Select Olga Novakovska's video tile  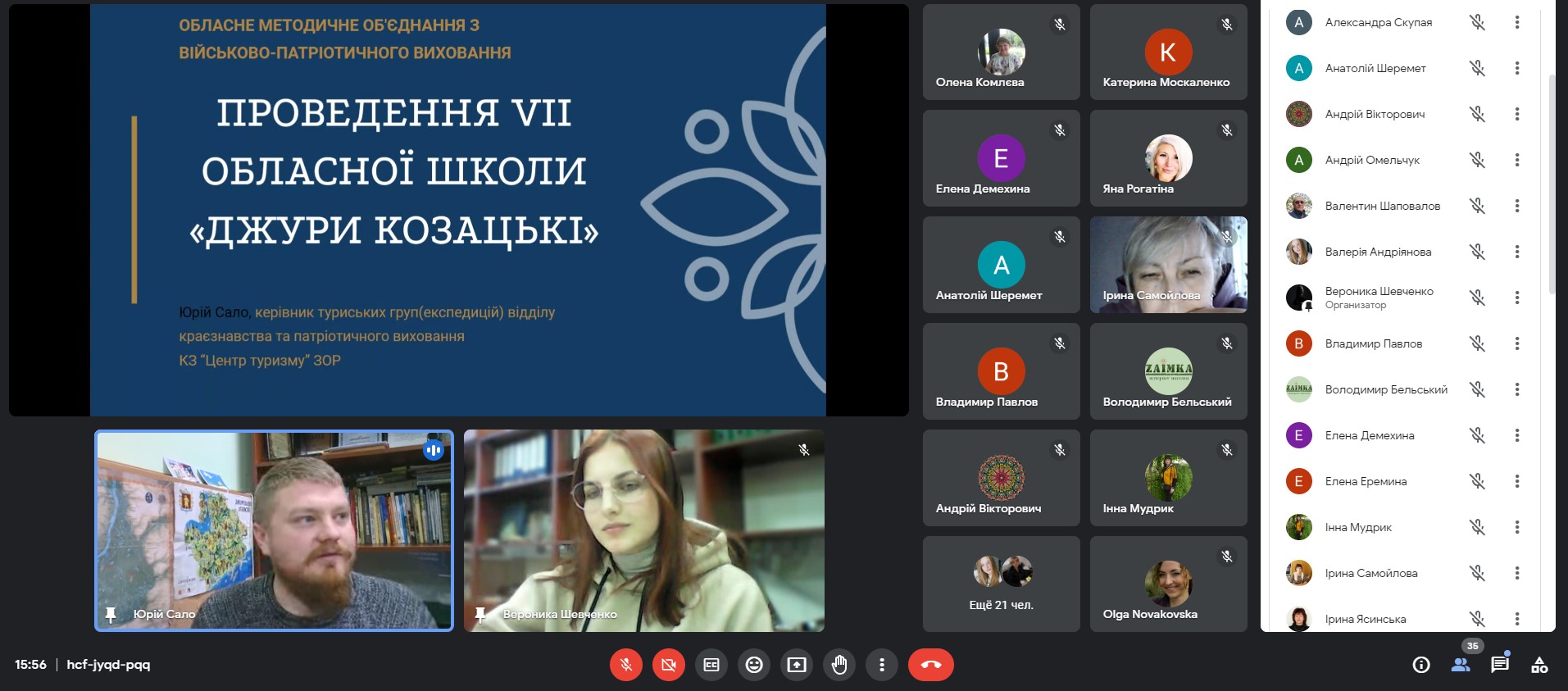coord(1168,584)
